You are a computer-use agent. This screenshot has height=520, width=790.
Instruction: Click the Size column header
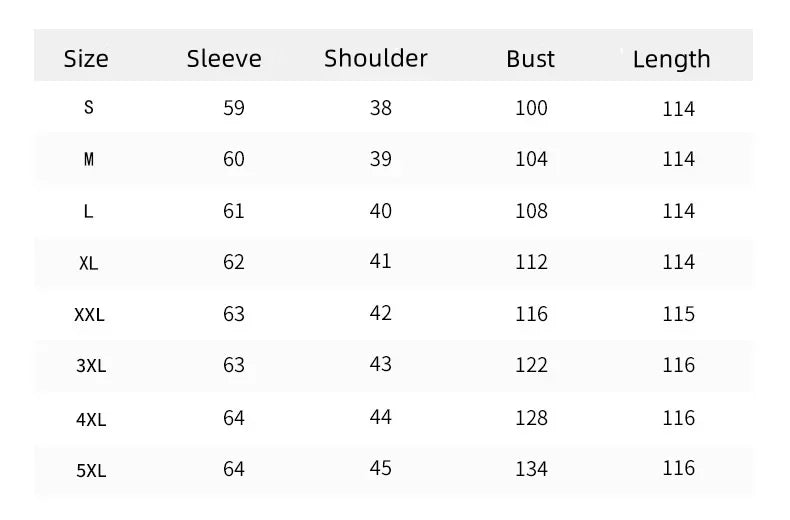tap(86, 59)
